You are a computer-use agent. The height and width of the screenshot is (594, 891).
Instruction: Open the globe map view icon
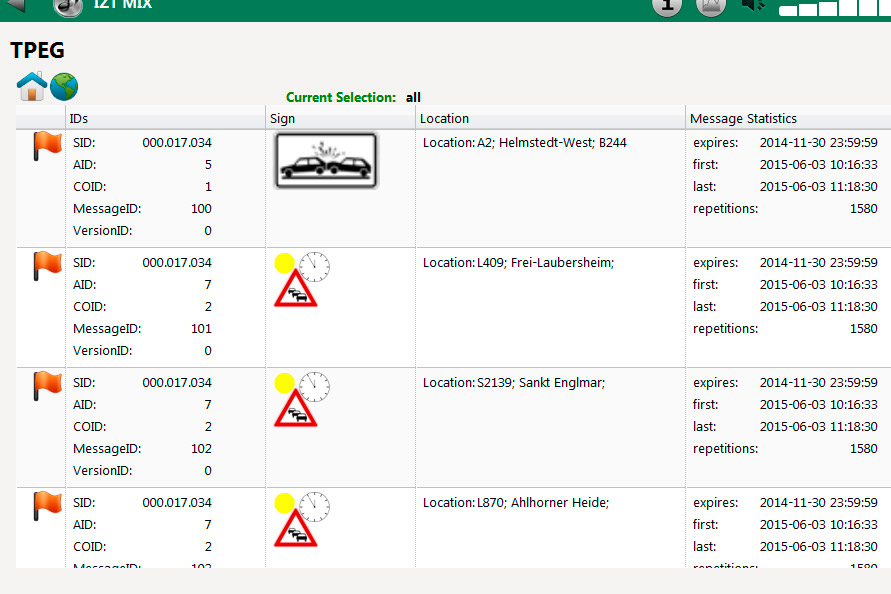tap(64, 87)
